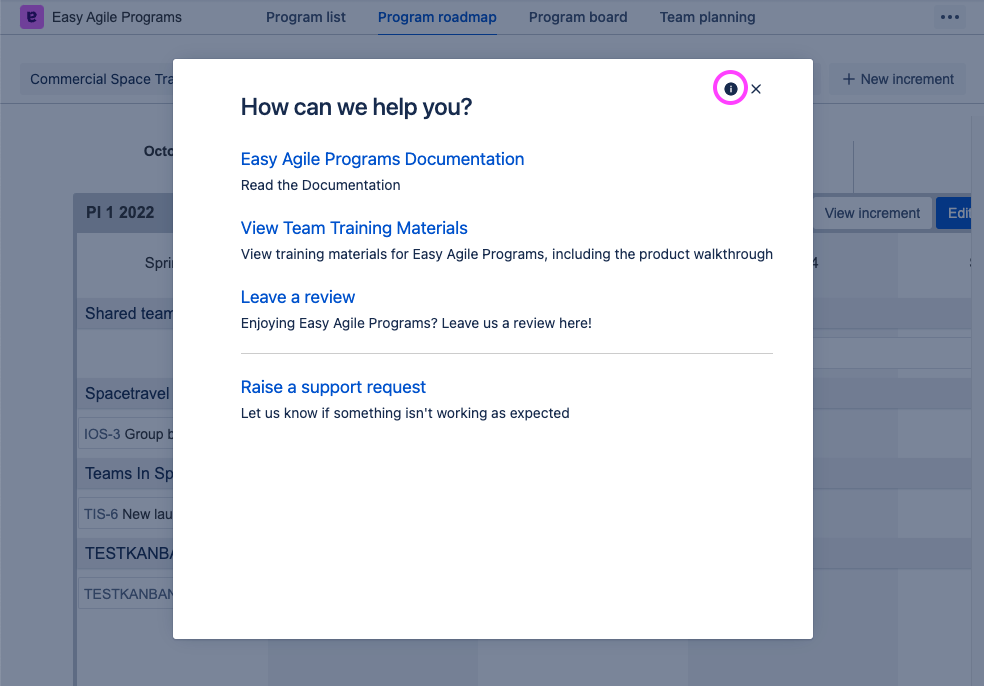Switch to the Program list tab
This screenshot has width=984, height=686.
pyautogui.click(x=306, y=17)
